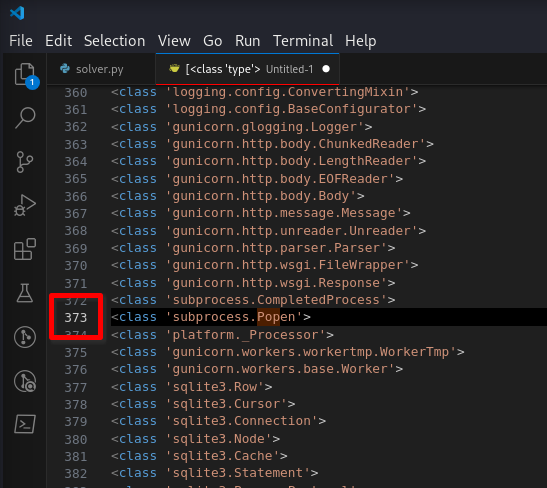Open the search-with-branch icon in sidebar
The image size is (547, 488).
click(25, 381)
